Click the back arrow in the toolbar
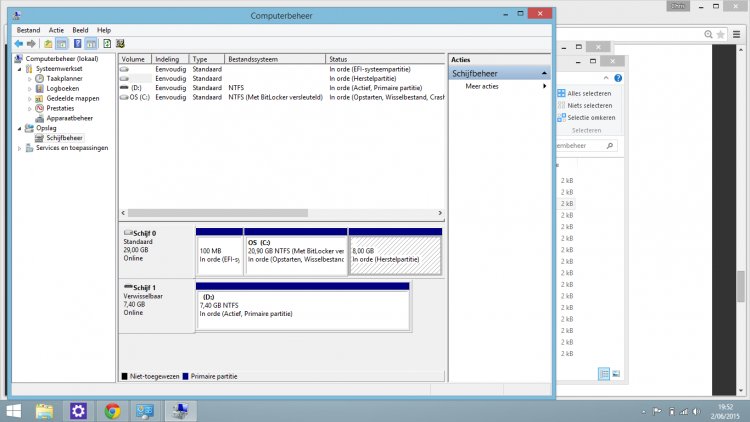Viewport: 750px width, 422px height. pos(19,44)
